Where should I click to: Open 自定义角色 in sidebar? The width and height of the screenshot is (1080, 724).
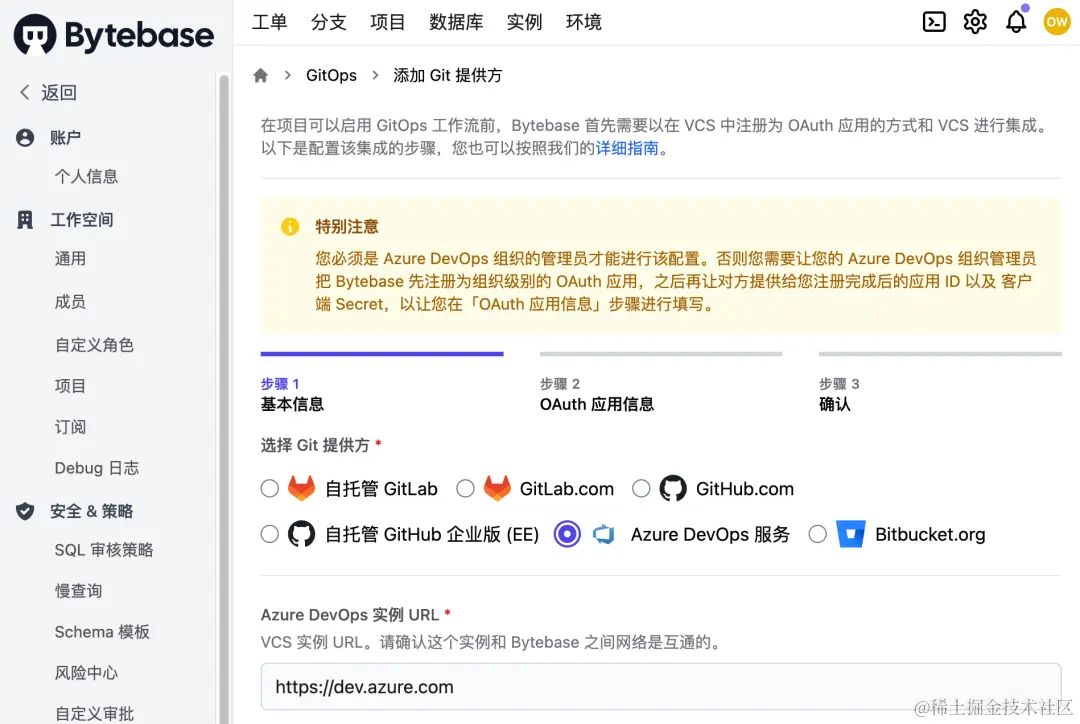94,344
